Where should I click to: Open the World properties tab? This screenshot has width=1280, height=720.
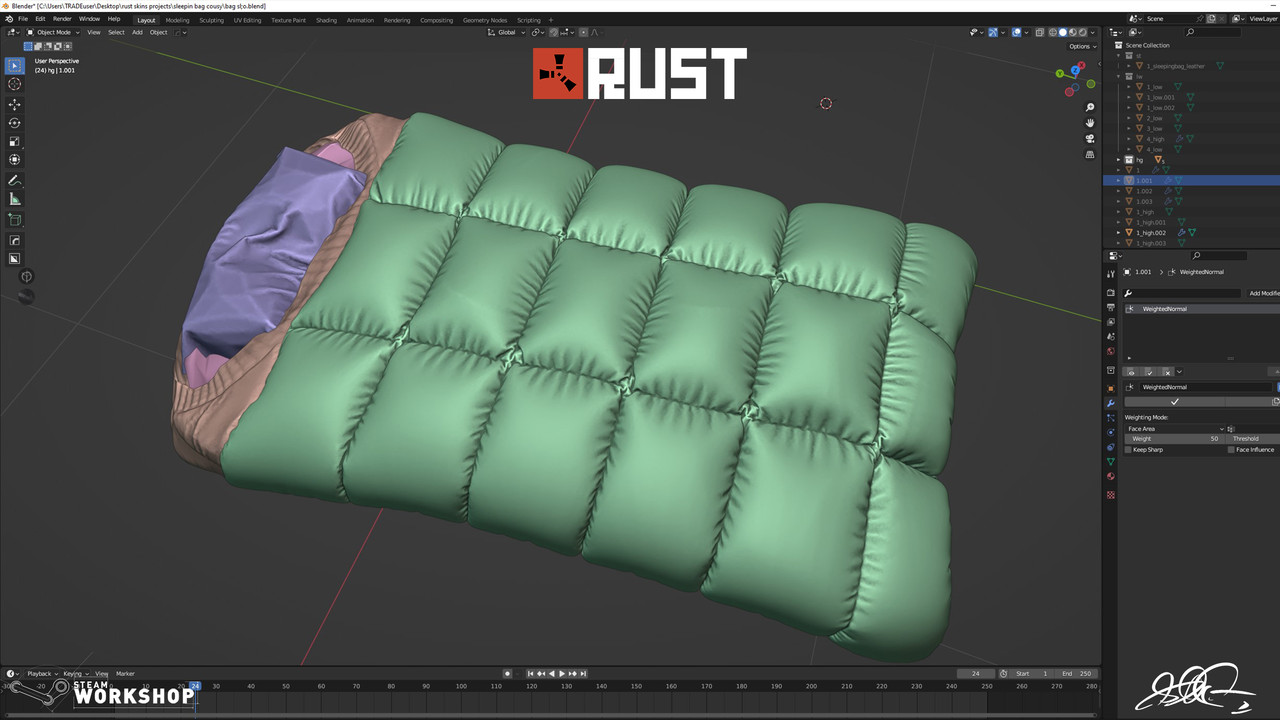coord(1110,351)
